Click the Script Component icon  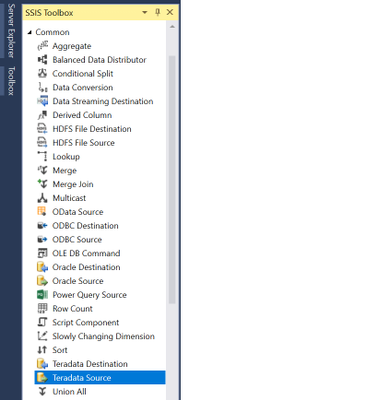click(x=42, y=322)
